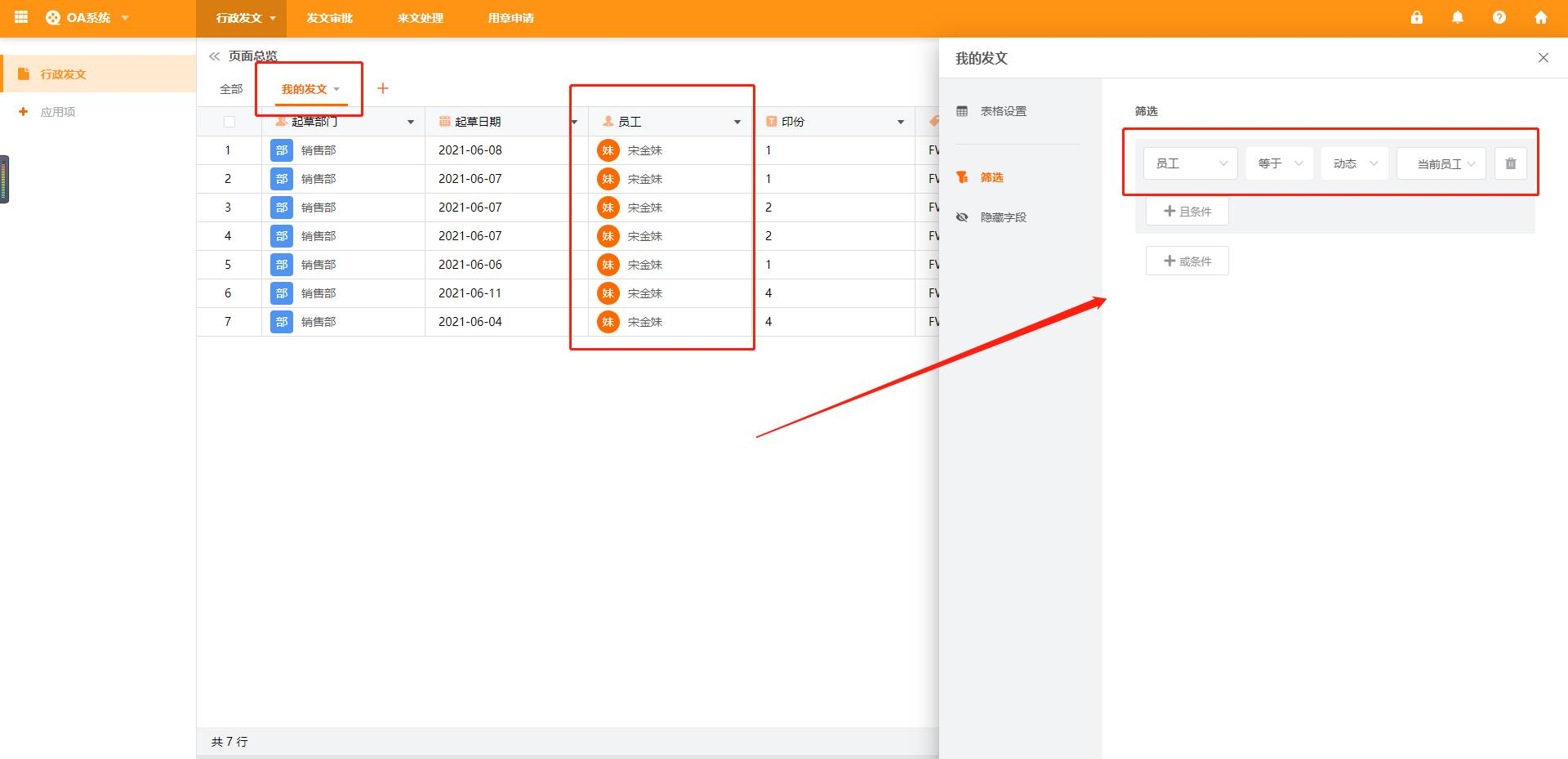Open notifications bell icon

pos(1458,17)
